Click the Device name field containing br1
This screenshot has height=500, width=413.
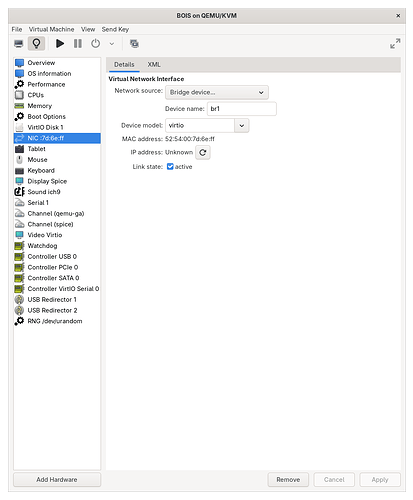[242, 109]
